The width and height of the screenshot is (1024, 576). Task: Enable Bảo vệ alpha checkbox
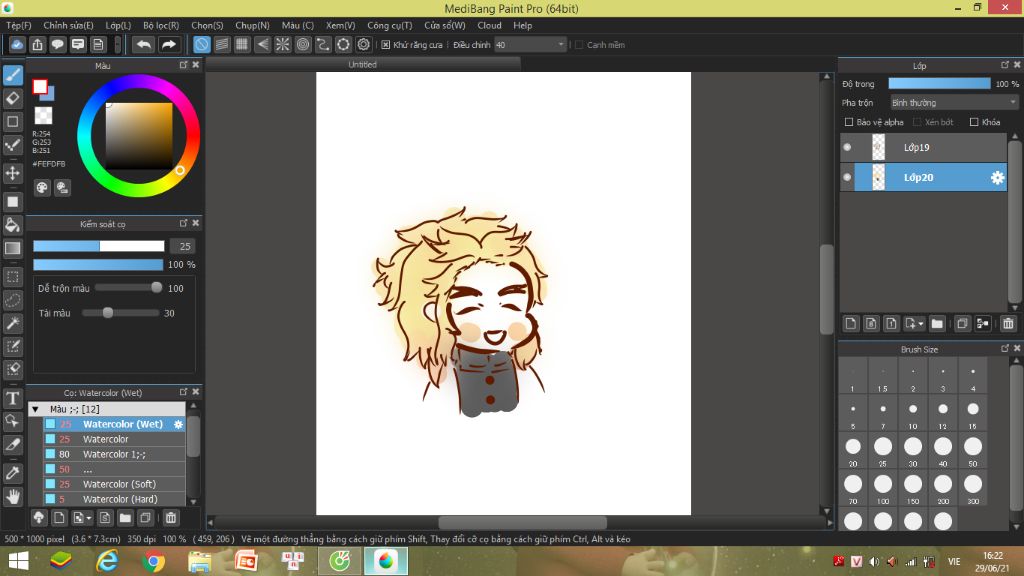click(x=849, y=122)
